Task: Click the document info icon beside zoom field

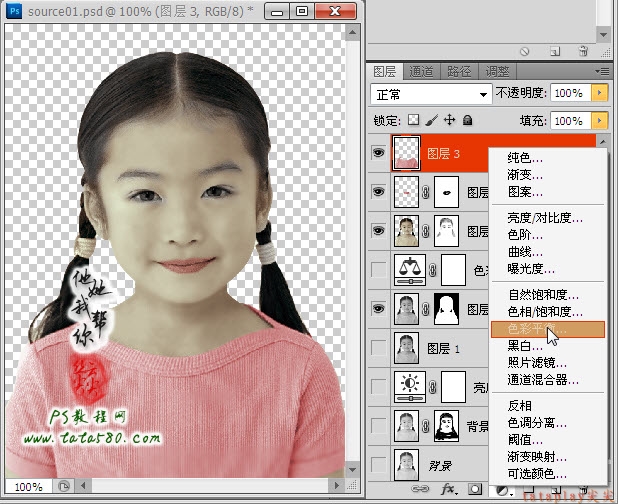Action: pos(63,486)
